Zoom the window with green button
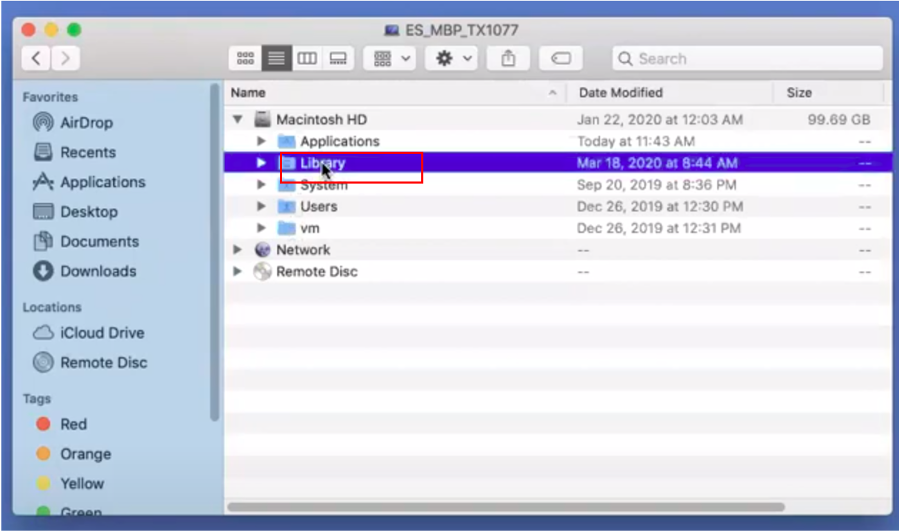899x531 pixels. (x=74, y=30)
